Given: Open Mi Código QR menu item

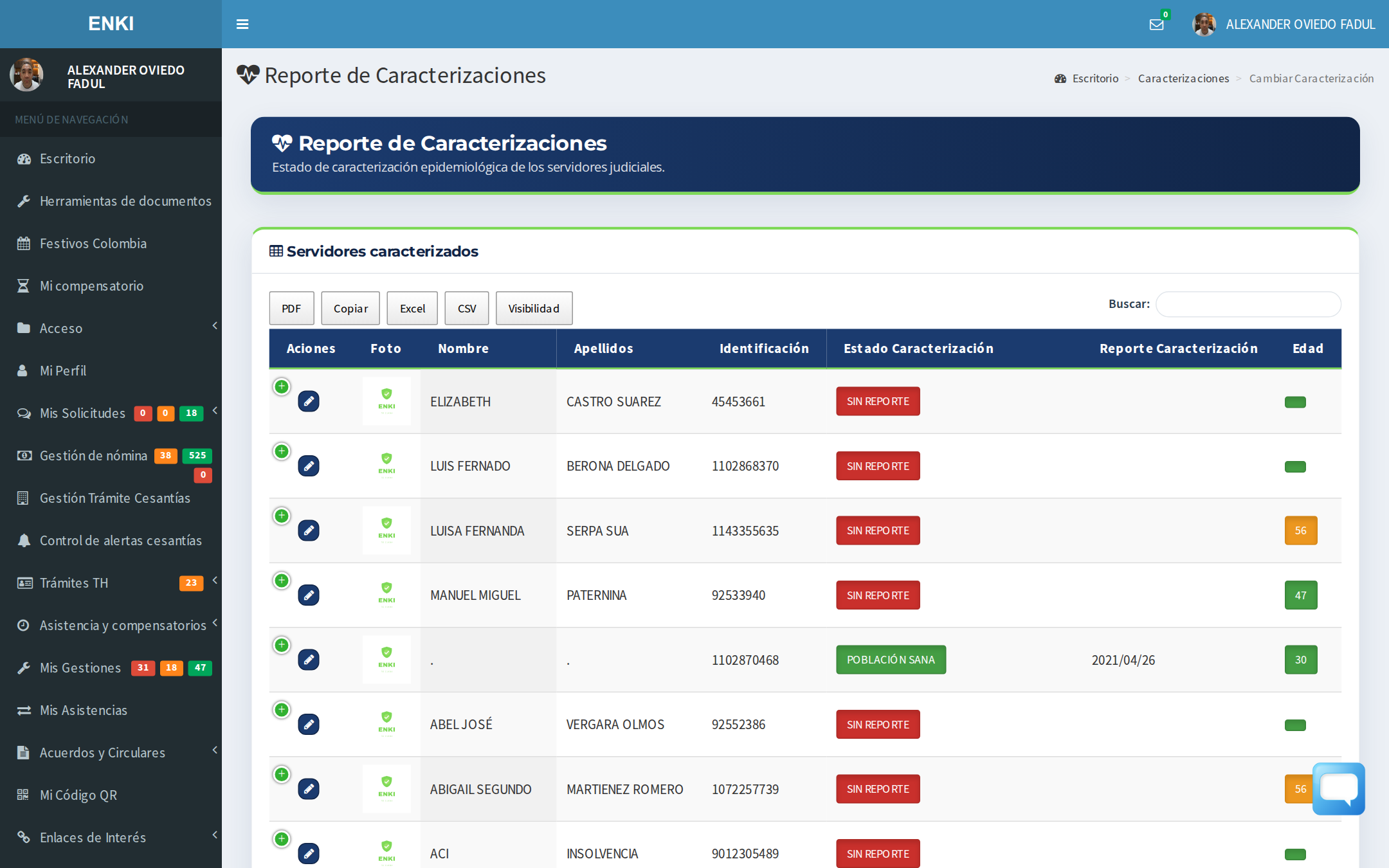Looking at the screenshot, I should (x=111, y=795).
